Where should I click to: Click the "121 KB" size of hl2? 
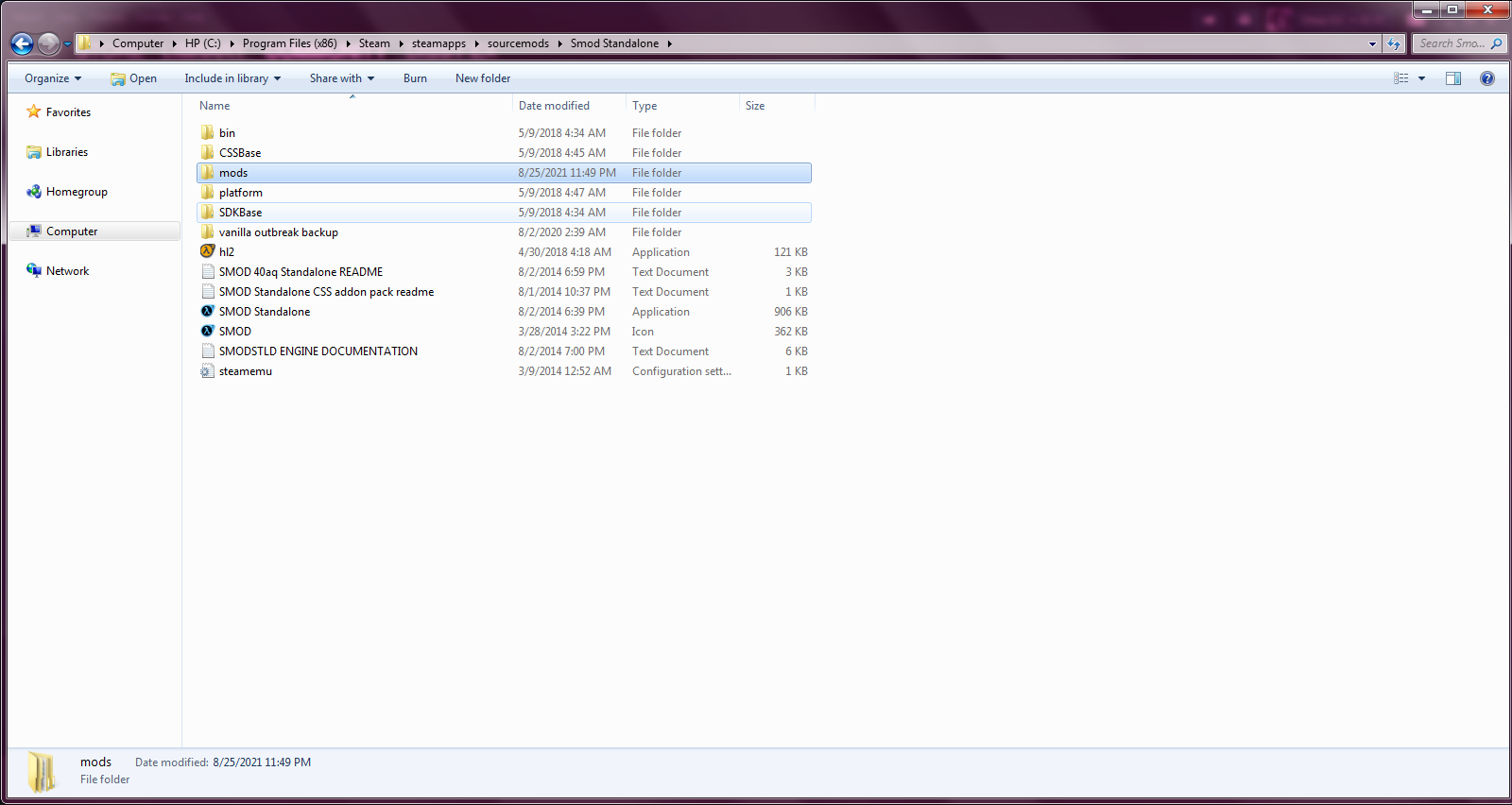coord(791,252)
